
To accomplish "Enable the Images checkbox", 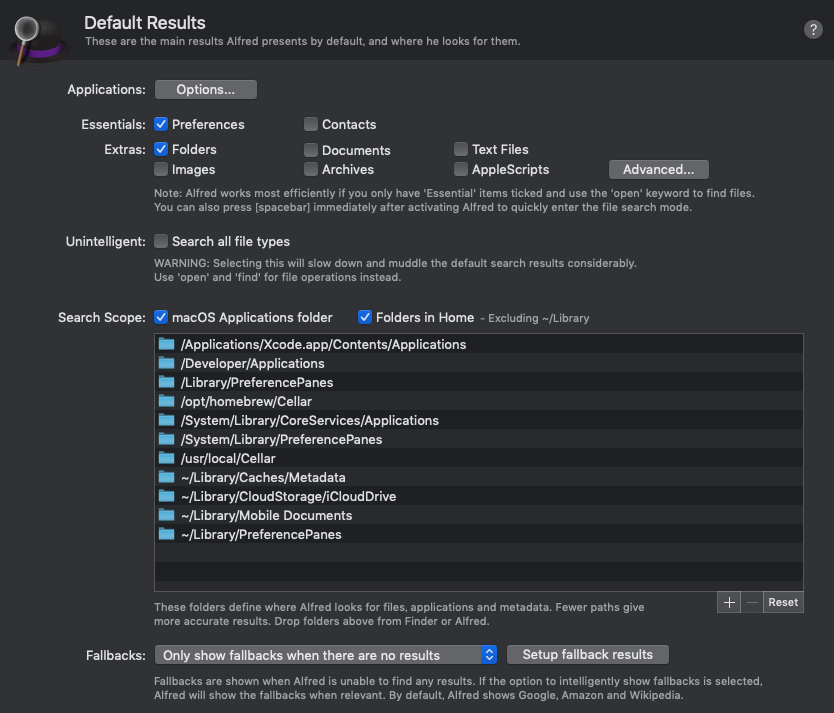I will click(161, 169).
